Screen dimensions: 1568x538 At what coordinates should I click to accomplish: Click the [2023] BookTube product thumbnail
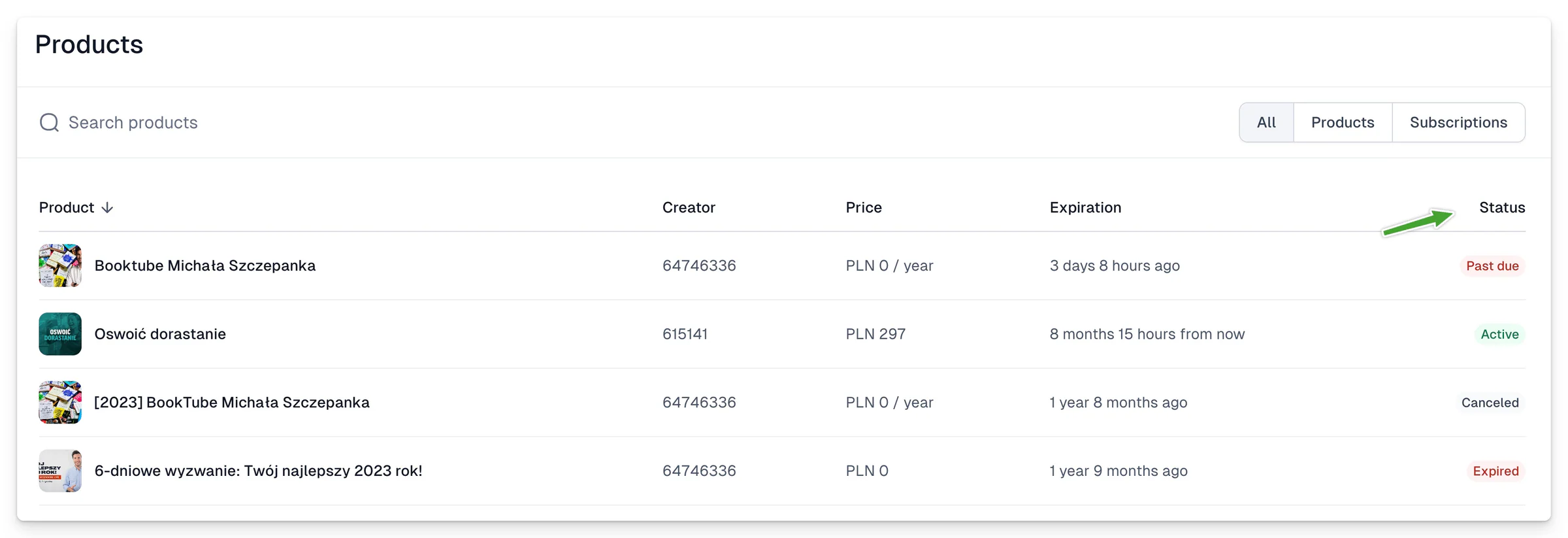click(x=60, y=402)
